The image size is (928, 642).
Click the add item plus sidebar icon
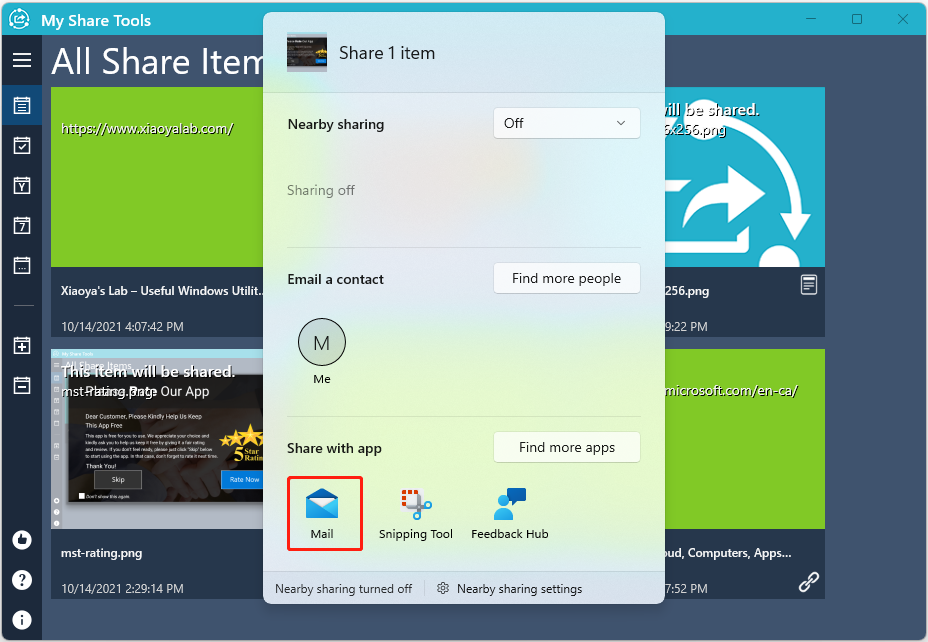point(21,346)
